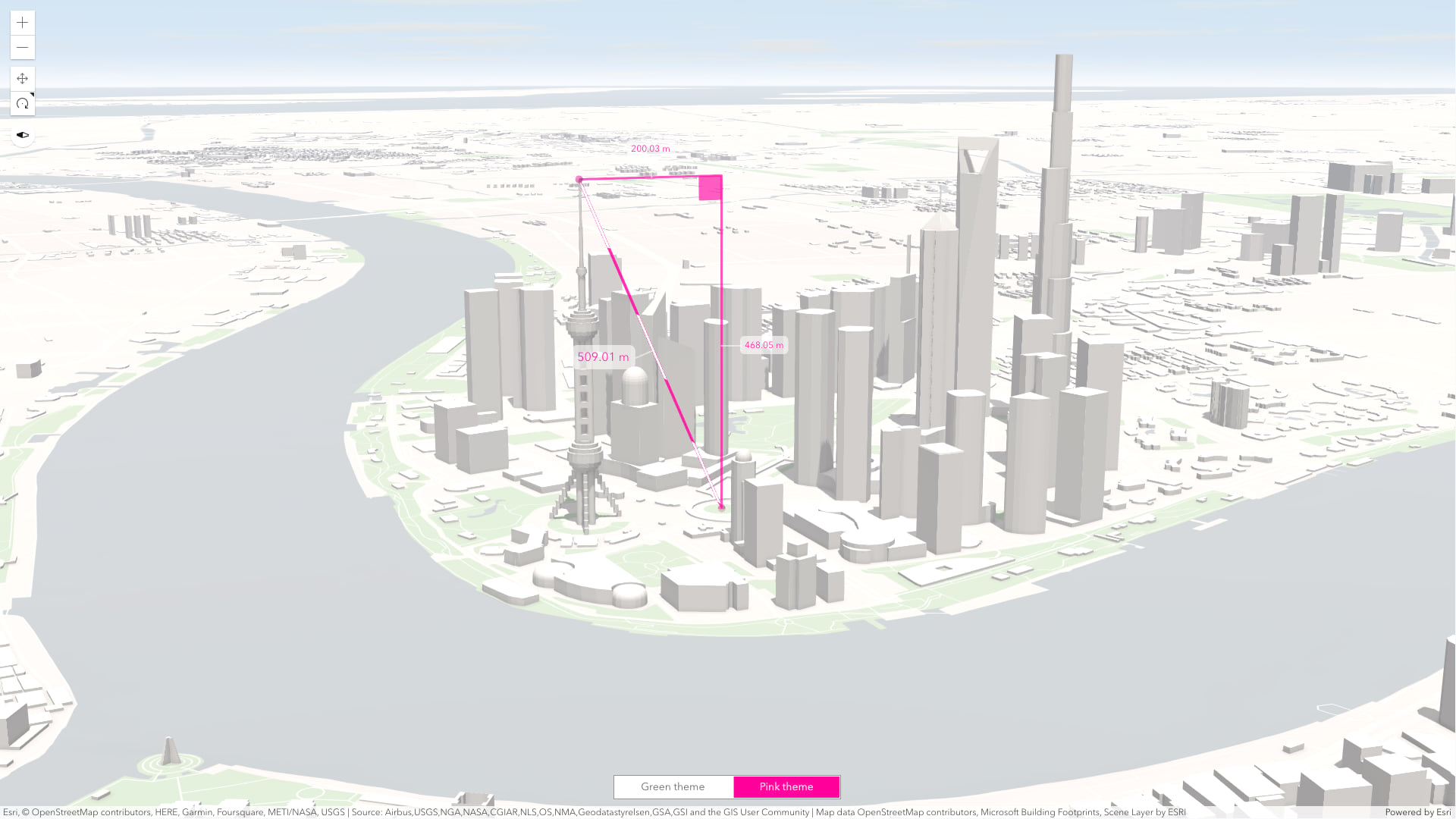Click the pink right-angle marker square
The width and height of the screenshot is (1456, 819).
coord(710,188)
